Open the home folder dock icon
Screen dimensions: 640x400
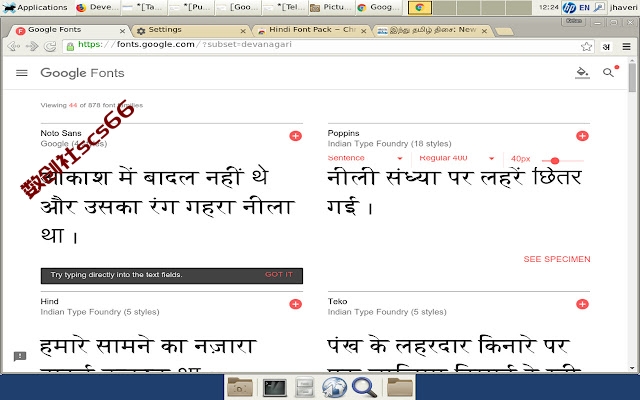pos(240,387)
